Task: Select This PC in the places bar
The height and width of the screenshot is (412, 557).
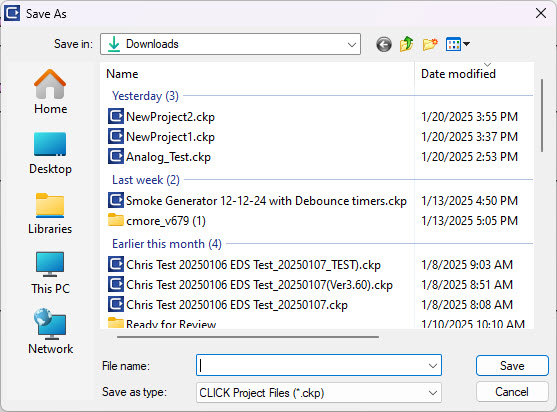Action: [50, 273]
